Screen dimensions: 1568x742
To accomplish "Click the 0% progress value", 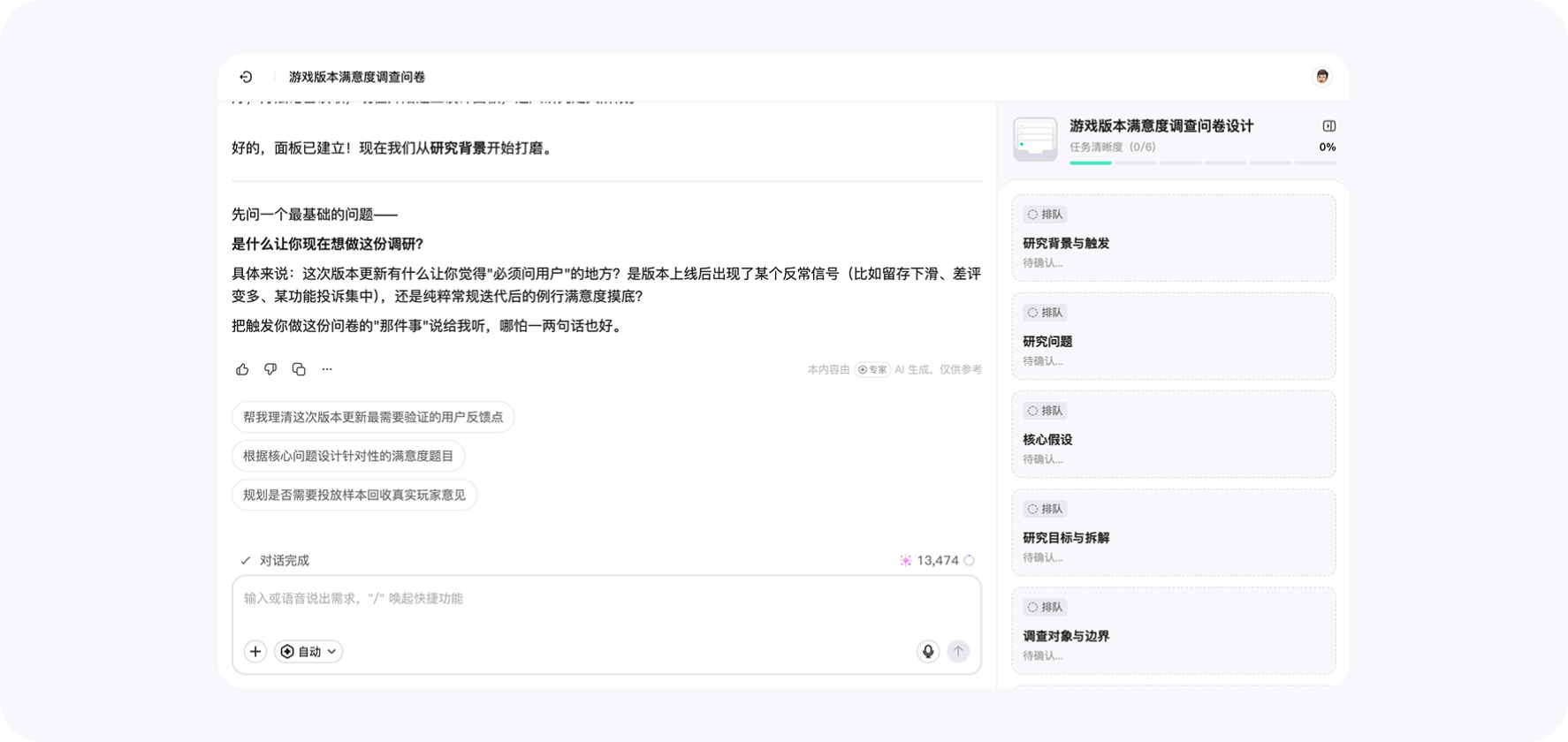I will click(x=1328, y=148).
